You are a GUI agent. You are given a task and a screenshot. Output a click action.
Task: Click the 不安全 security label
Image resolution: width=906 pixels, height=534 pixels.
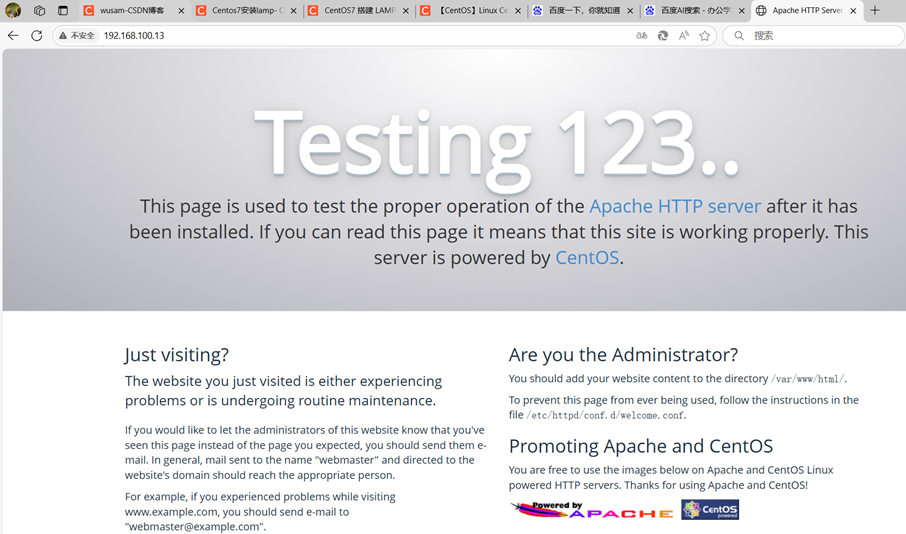[83, 35]
